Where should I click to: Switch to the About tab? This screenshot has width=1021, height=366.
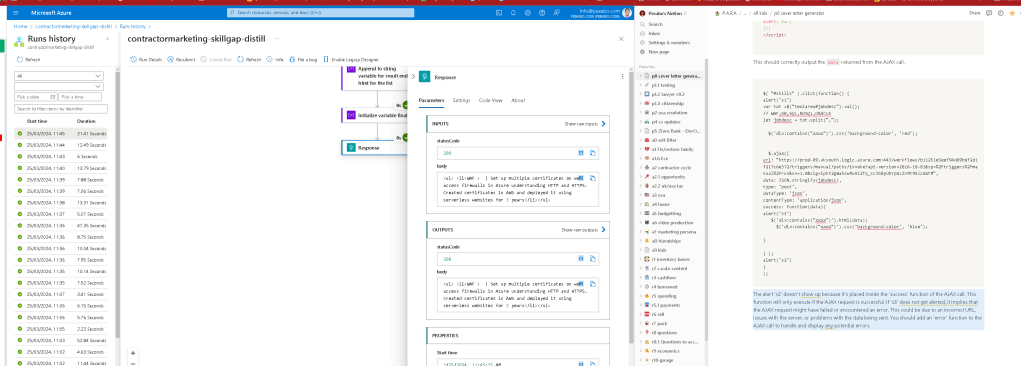click(x=518, y=100)
